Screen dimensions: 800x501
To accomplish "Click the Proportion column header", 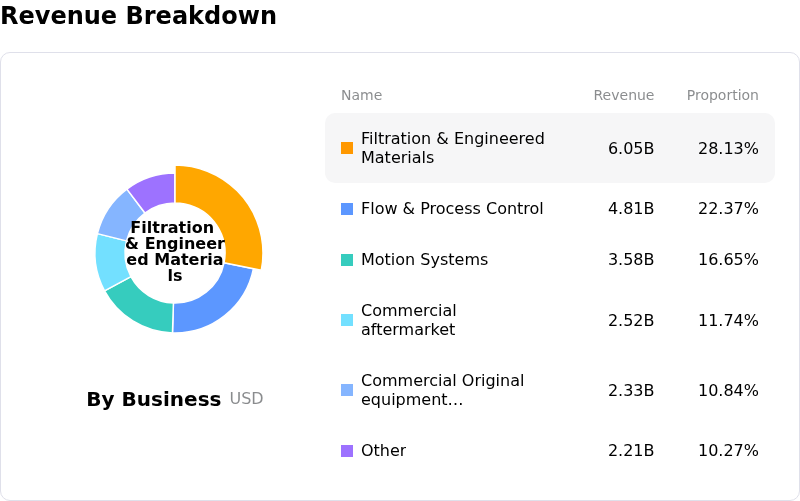I will [722, 95].
